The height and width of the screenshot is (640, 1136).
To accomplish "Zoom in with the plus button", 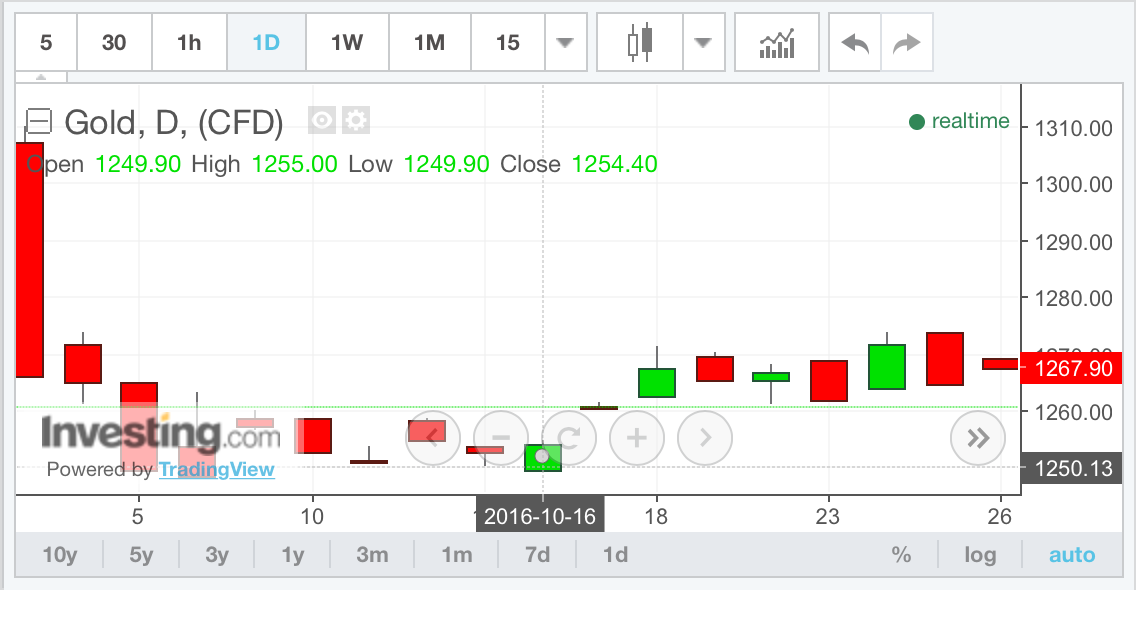I will (637, 437).
